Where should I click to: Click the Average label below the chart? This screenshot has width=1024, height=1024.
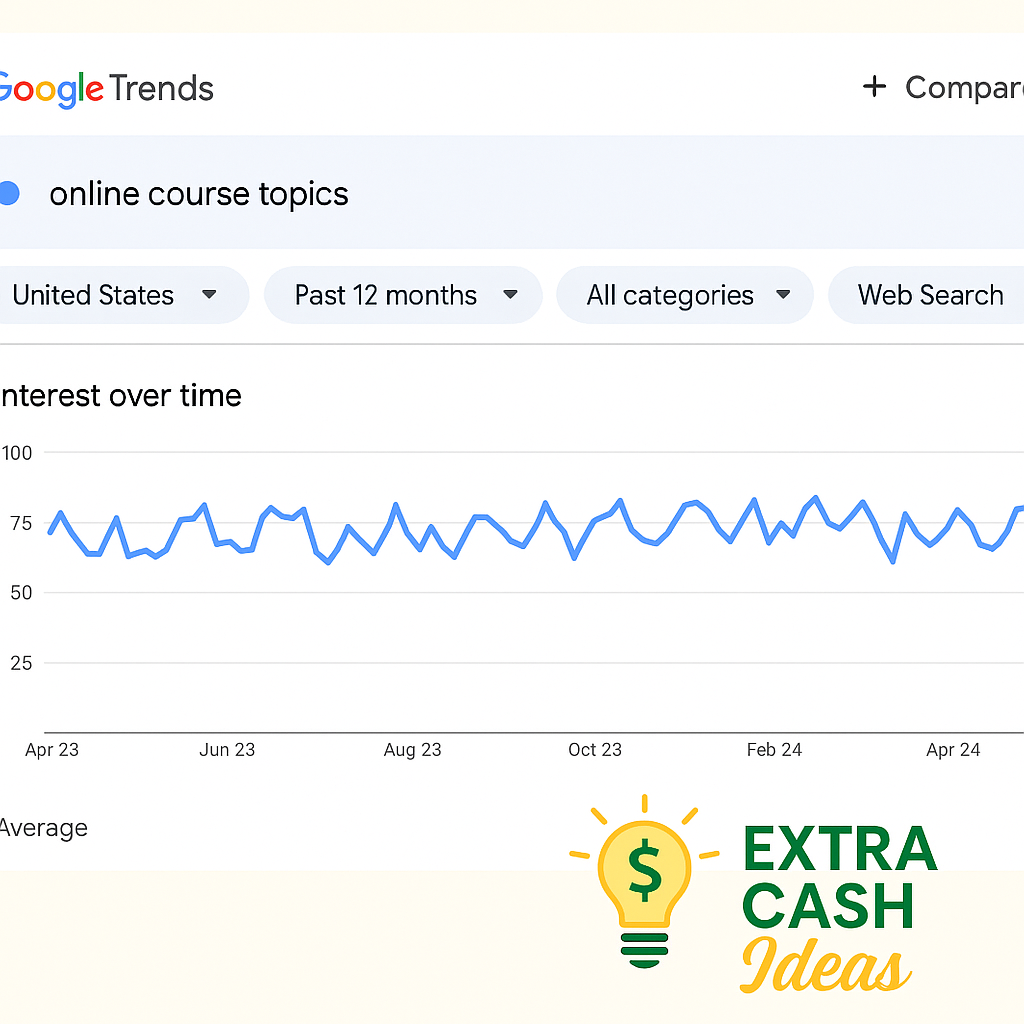[44, 828]
